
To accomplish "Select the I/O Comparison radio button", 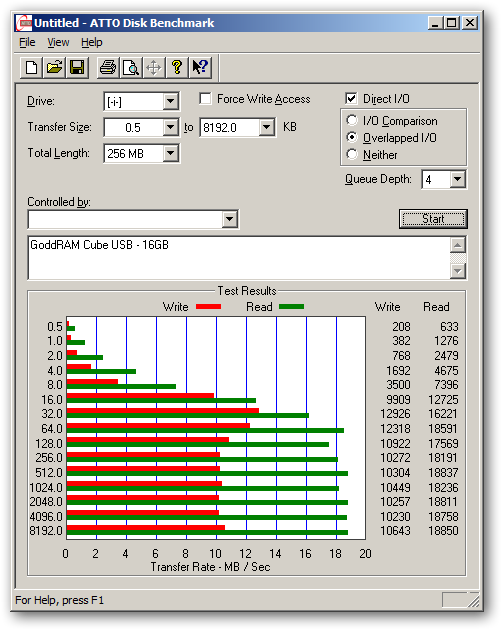I will 352,120.
